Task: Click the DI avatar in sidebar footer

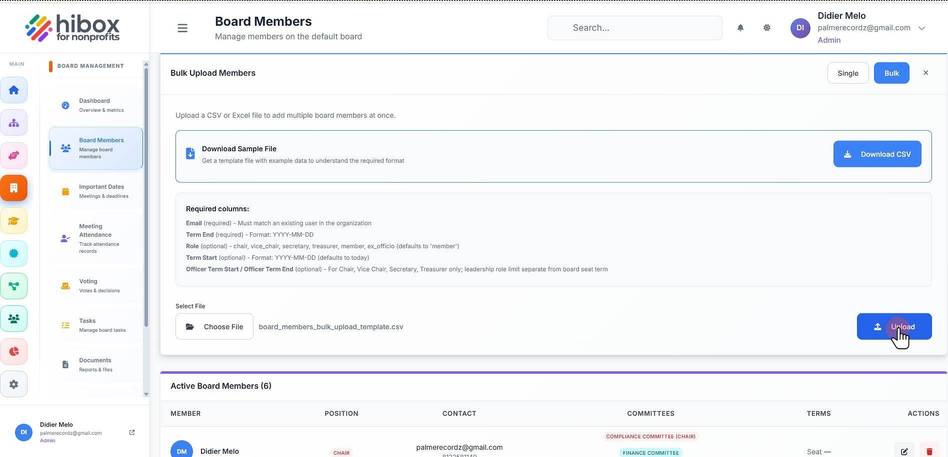Action: tap(23, 432)
